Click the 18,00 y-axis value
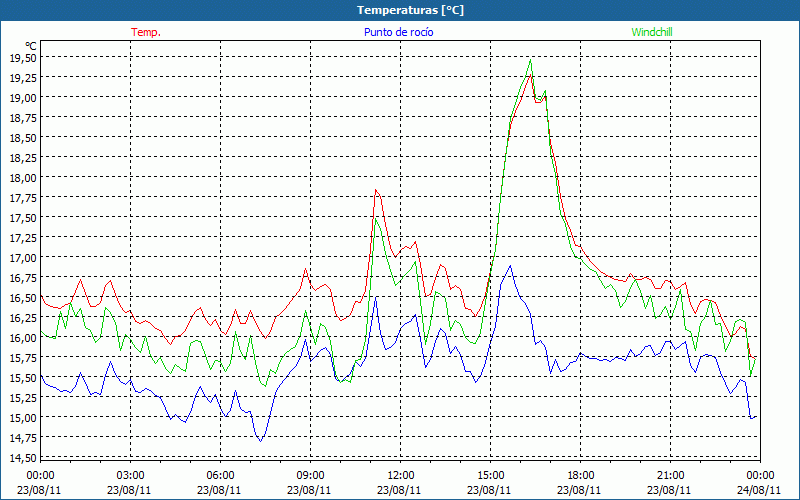Viewport: 800px width, 500px height. [x=23, y=178]
